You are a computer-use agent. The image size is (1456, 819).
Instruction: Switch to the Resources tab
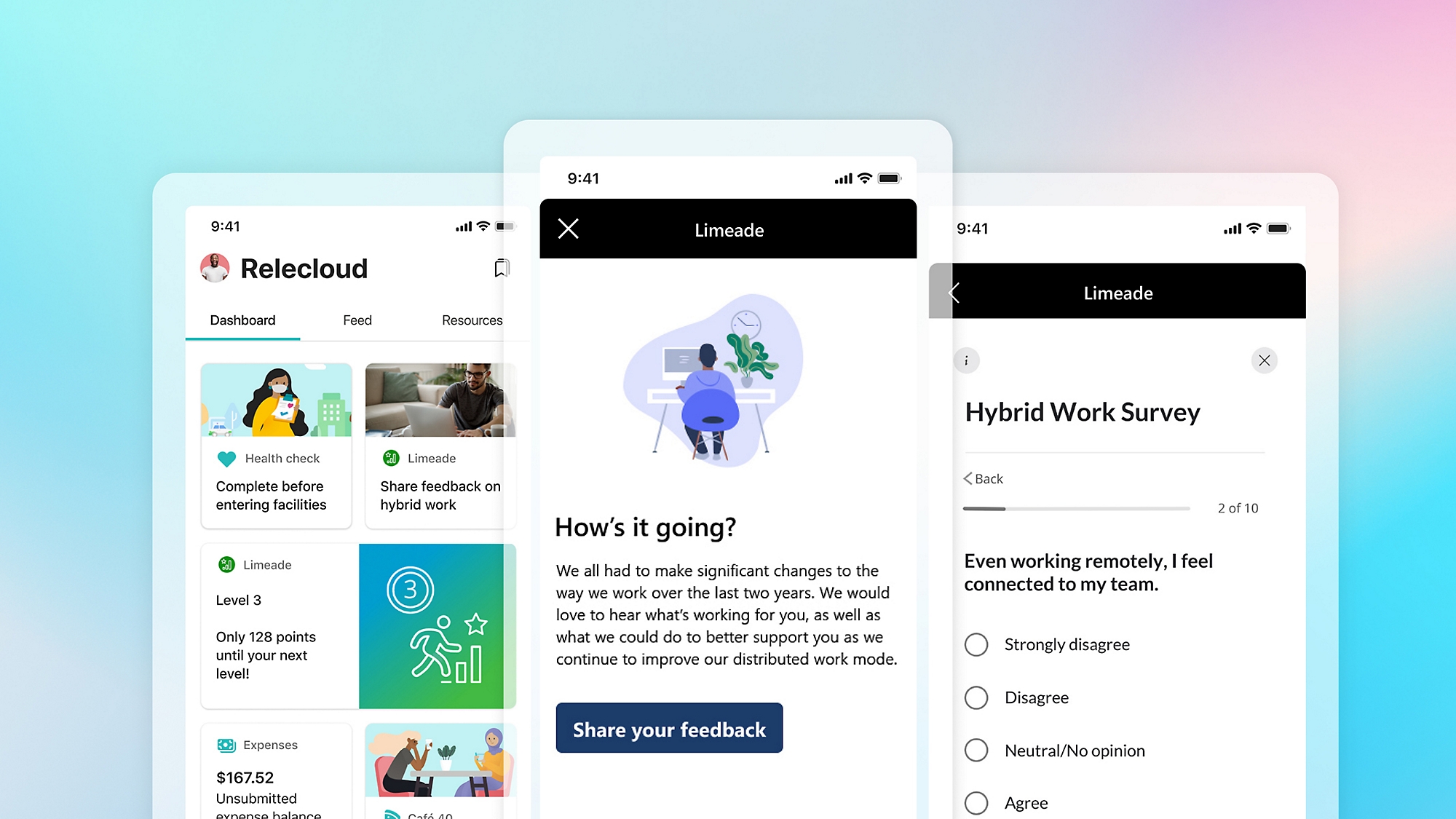pyautogui.click(x=473, y=320)
